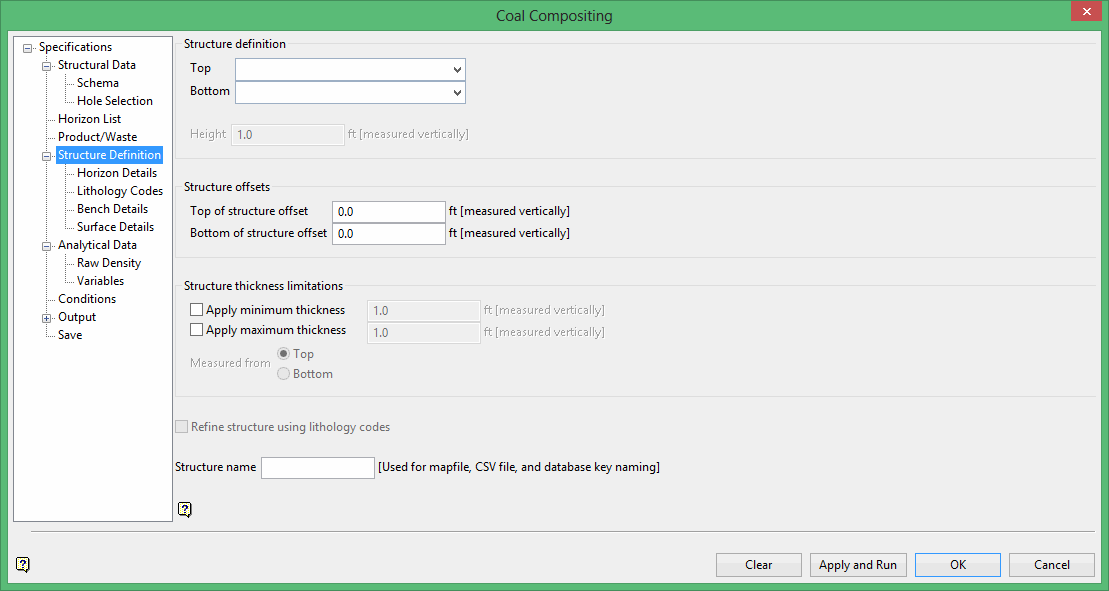Click the Structure name text field

tap(317, 468)
